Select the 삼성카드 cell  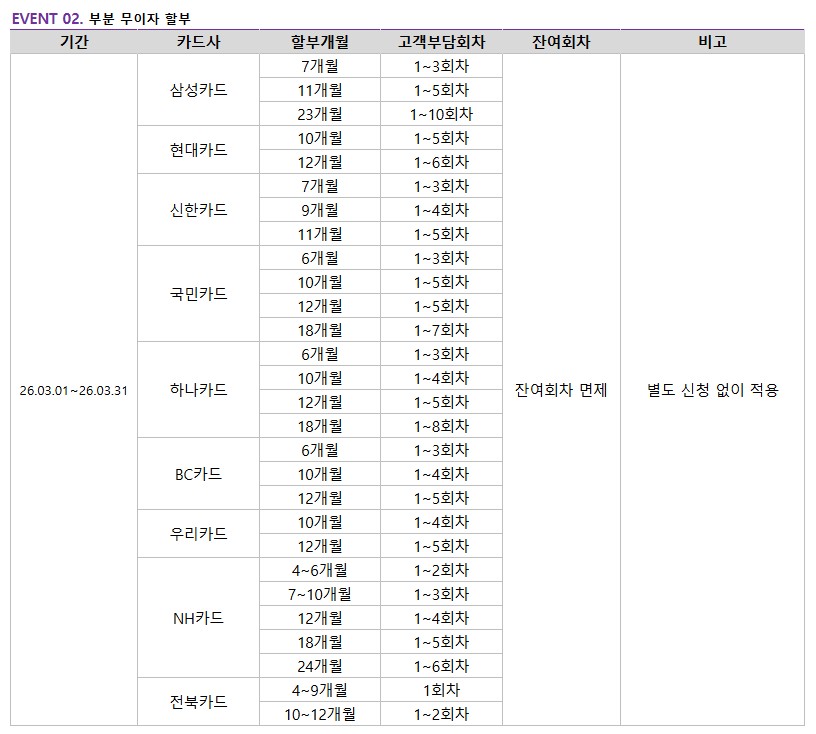[198, 90]
